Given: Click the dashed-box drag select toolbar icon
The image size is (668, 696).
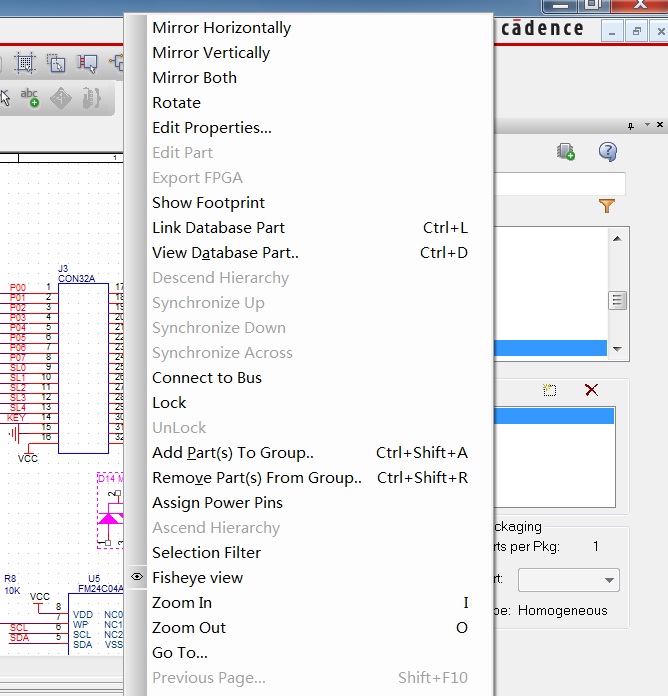Looking at the screenshot, I should click(x=56, y=63).
